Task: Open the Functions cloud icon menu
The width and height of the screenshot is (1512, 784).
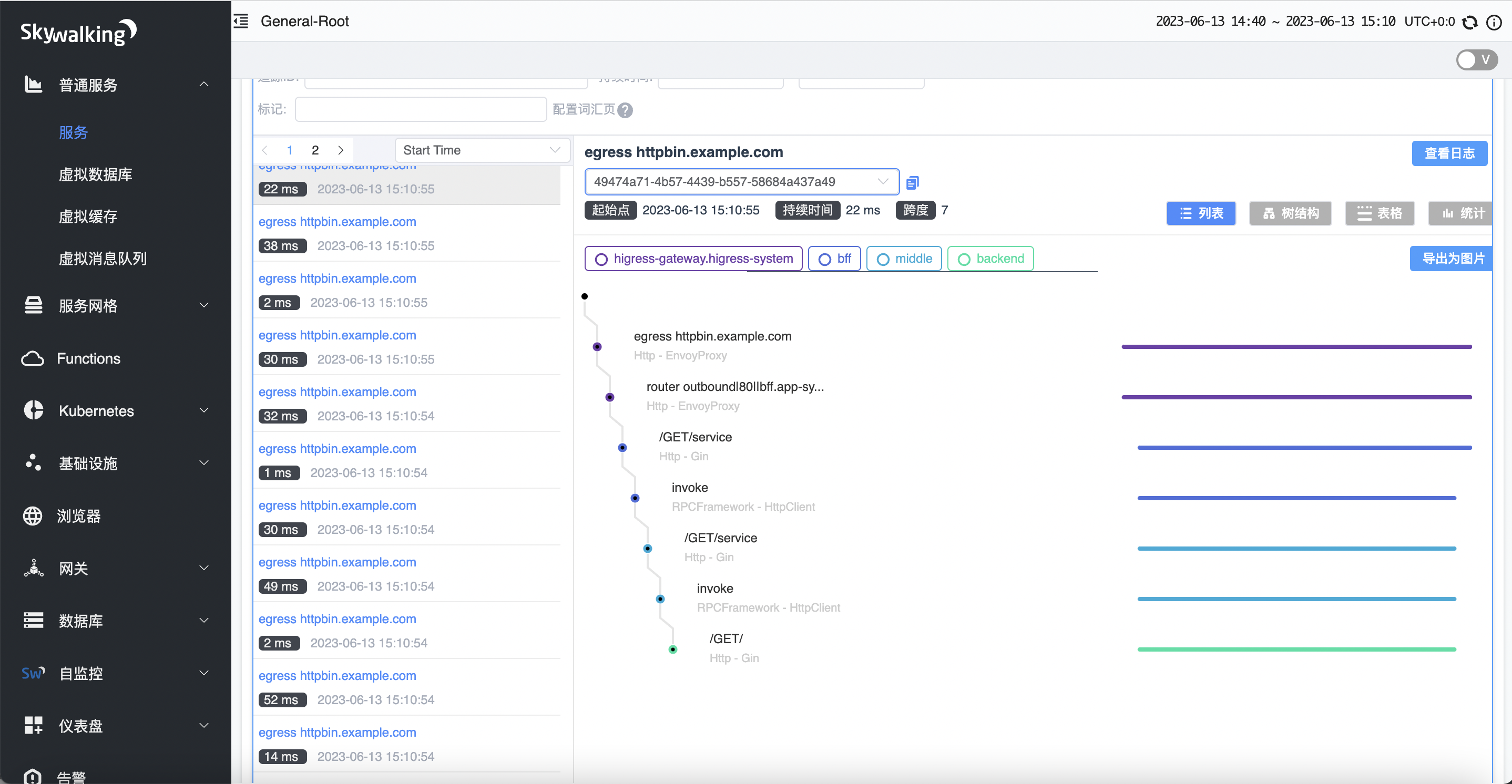Action: (33, 358)
